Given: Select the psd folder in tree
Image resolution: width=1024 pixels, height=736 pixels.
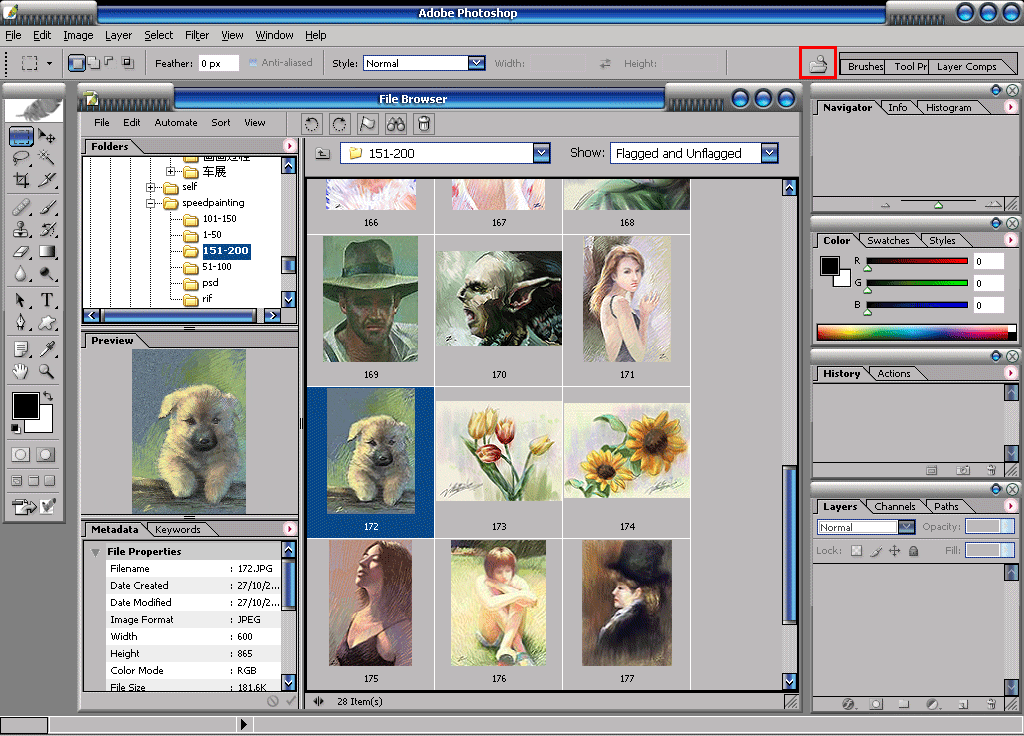Looking at the screenshot, I should 210,283.
